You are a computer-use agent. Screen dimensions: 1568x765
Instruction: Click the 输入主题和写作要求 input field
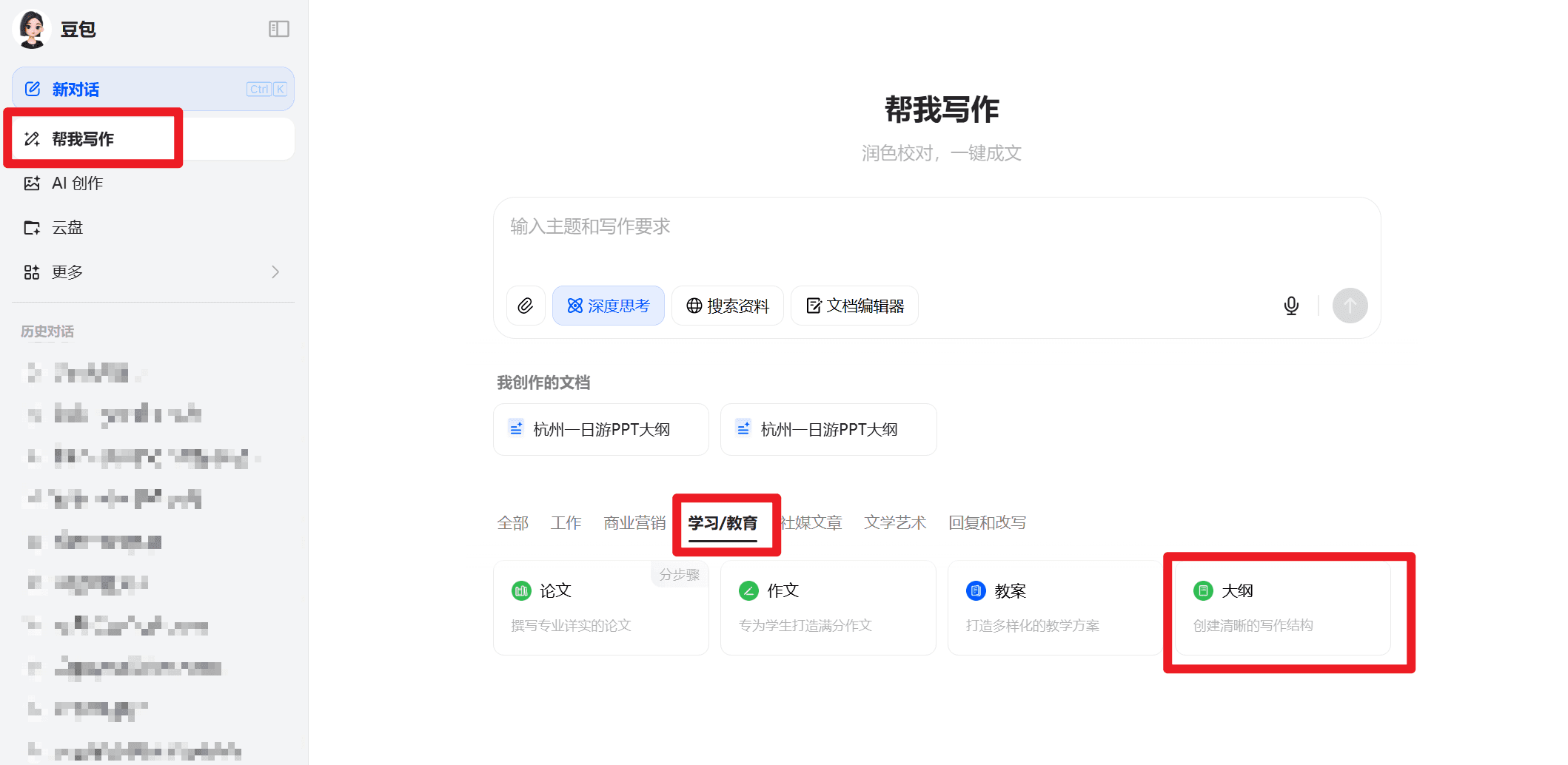937,237
